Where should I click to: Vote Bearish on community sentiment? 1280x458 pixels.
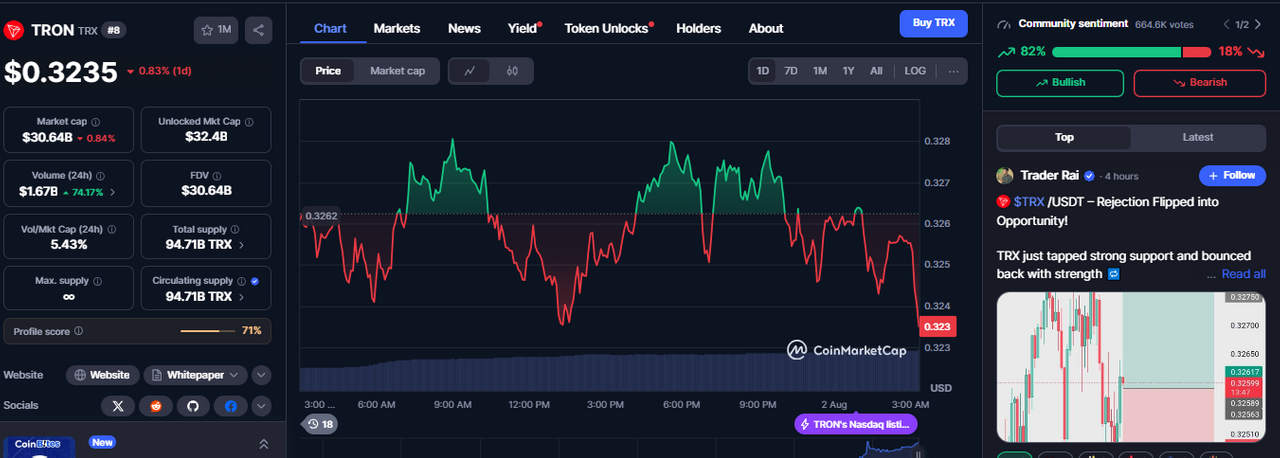tap(1199, 82)
